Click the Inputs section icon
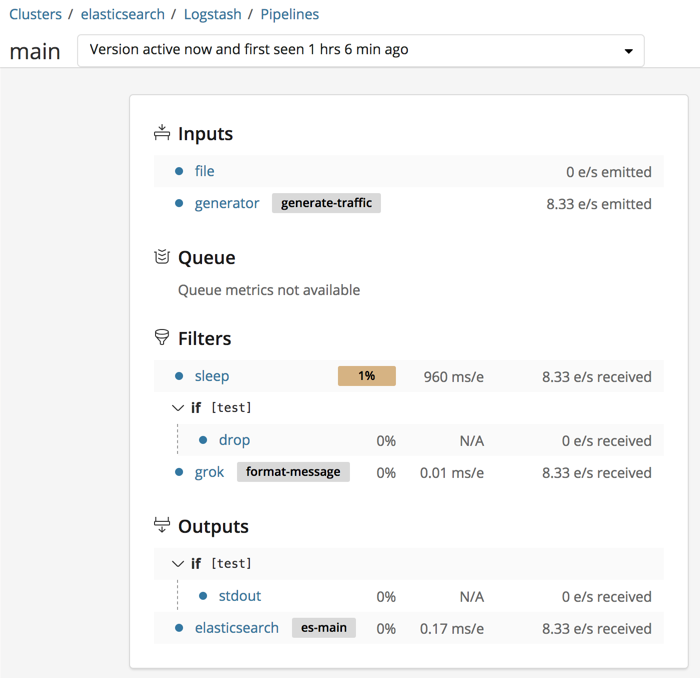Screen dimensions: 700x678 point(162,133)
